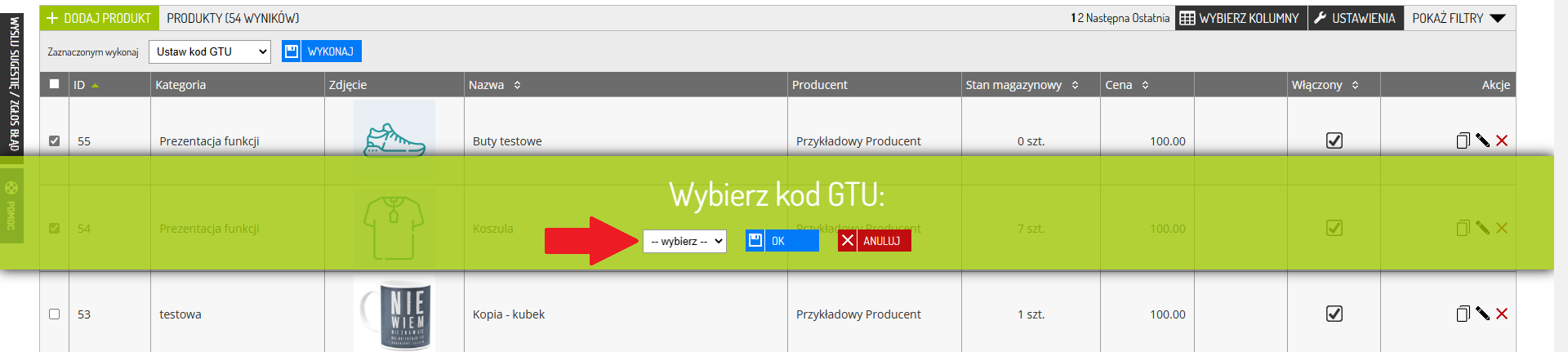Sort by Nazwa column arrows
Image resolution: width=1568 pixels, height=352 pixels.
[517, 85]
